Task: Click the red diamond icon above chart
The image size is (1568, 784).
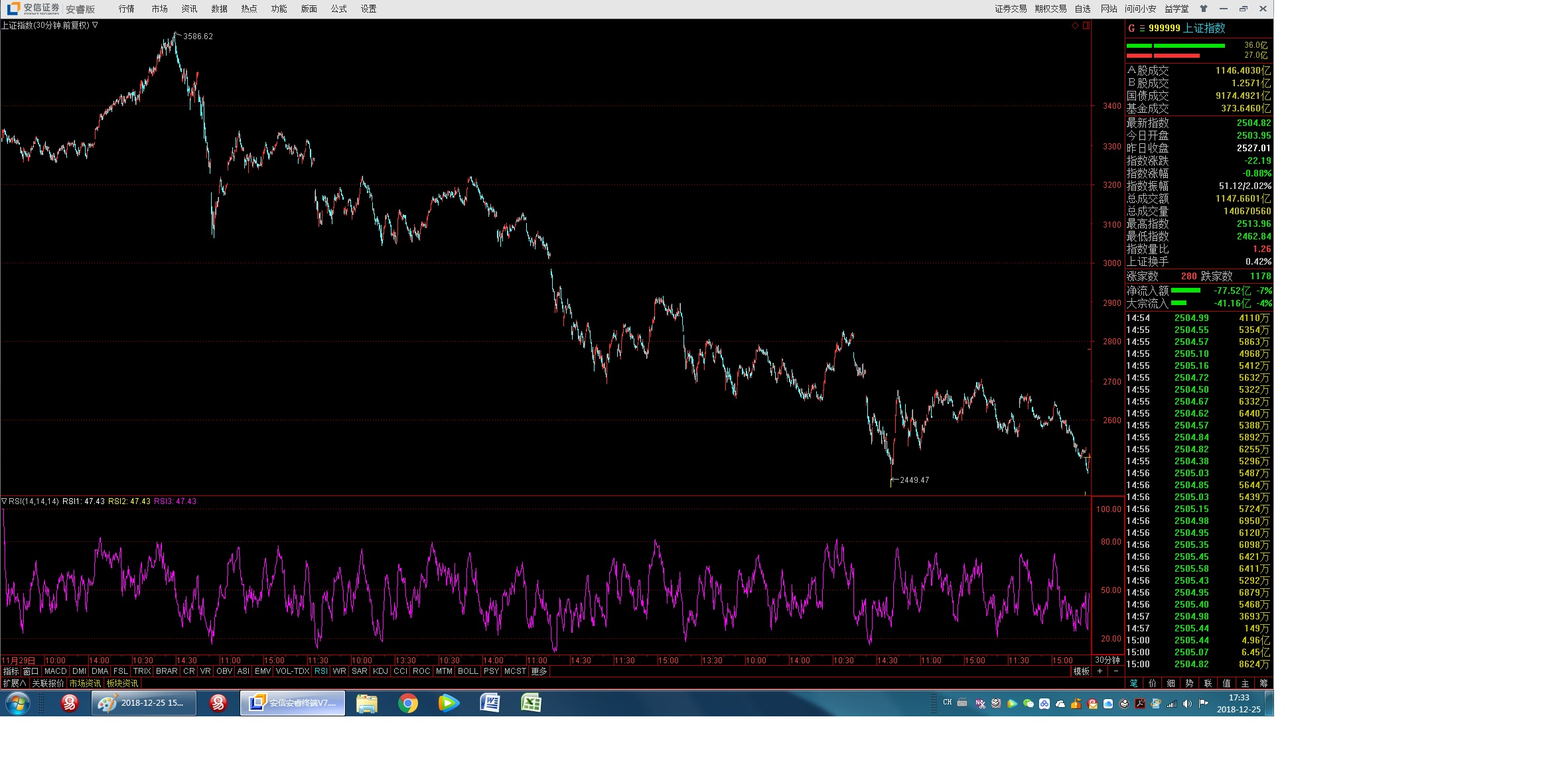Action: click(x=1076, y=25)
